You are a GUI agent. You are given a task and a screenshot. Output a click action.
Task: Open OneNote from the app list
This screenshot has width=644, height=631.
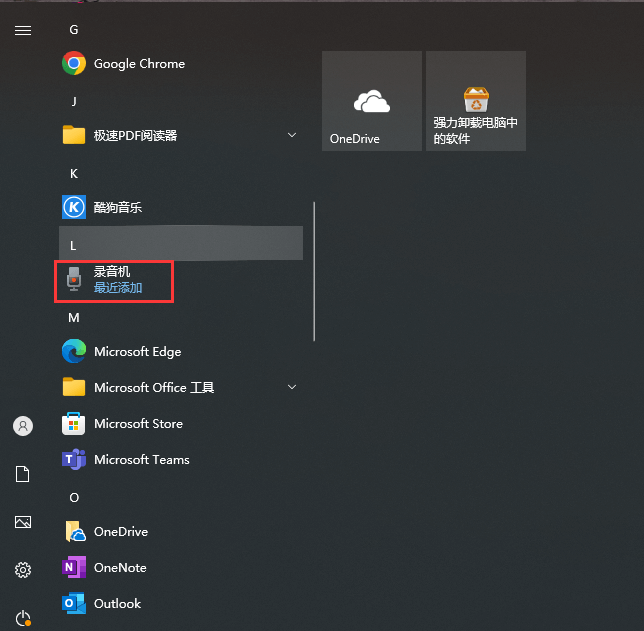pyautogui.click(x=119, y=568)
